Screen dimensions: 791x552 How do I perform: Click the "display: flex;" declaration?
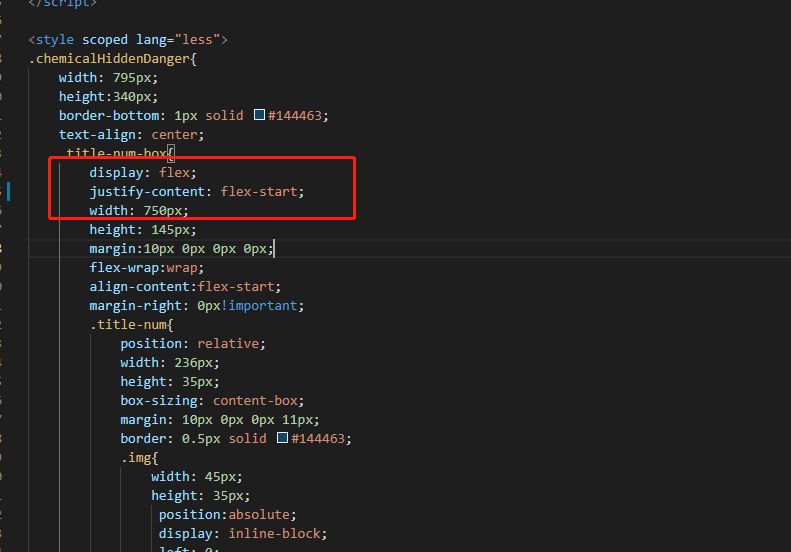(x=143, y=173)
